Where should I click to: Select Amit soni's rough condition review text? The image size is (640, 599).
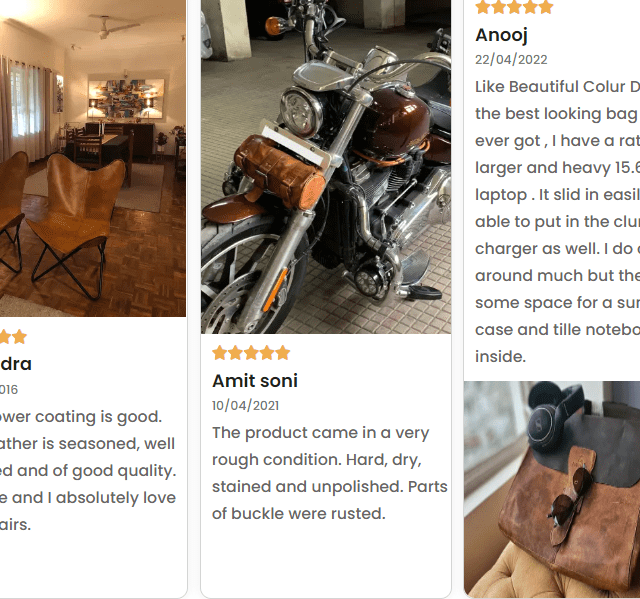(330, 473)
